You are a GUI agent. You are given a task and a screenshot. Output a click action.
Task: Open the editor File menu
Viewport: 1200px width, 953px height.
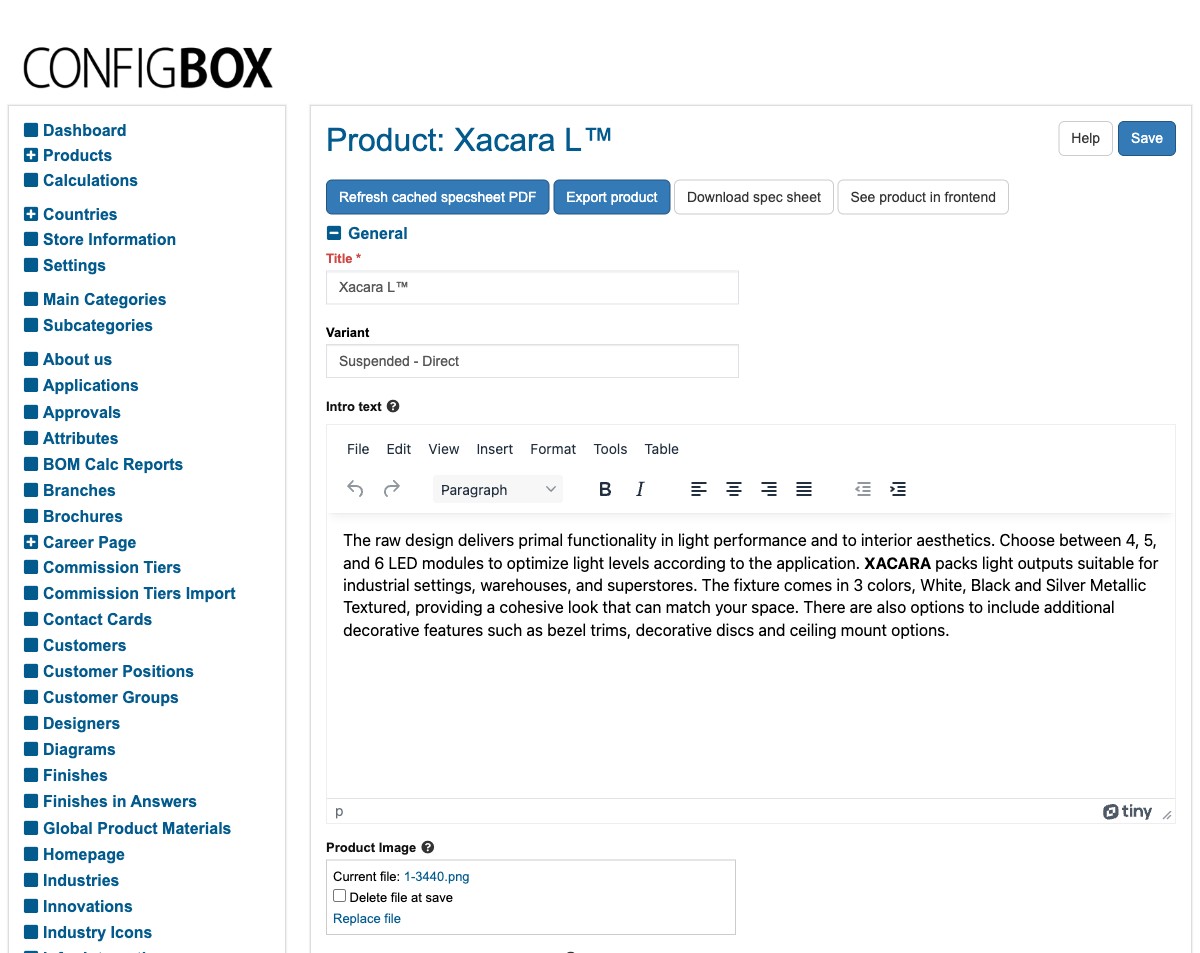tap(358, 449)
